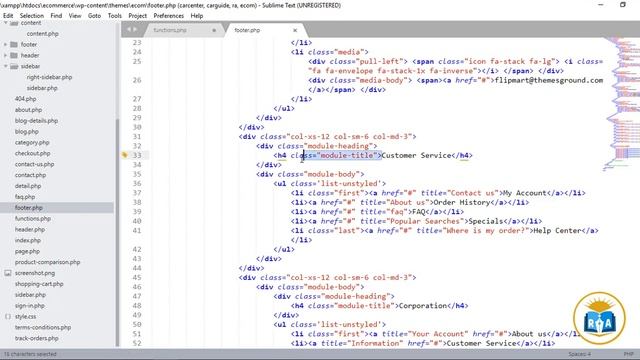Click the sidebar vertical scrollbar
640x360 pixels.
(x=118, y=233)
